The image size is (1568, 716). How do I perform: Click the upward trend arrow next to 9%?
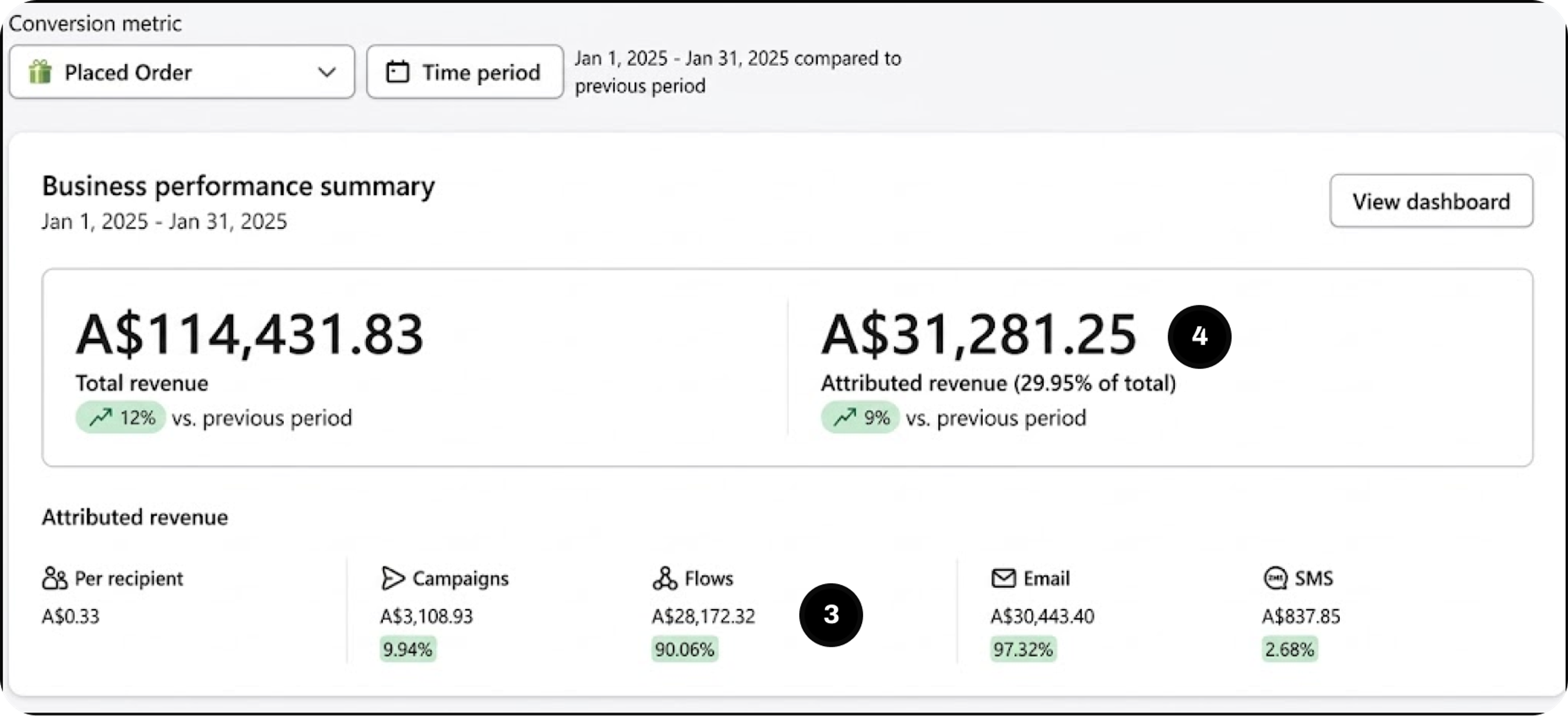click(845, 418)
